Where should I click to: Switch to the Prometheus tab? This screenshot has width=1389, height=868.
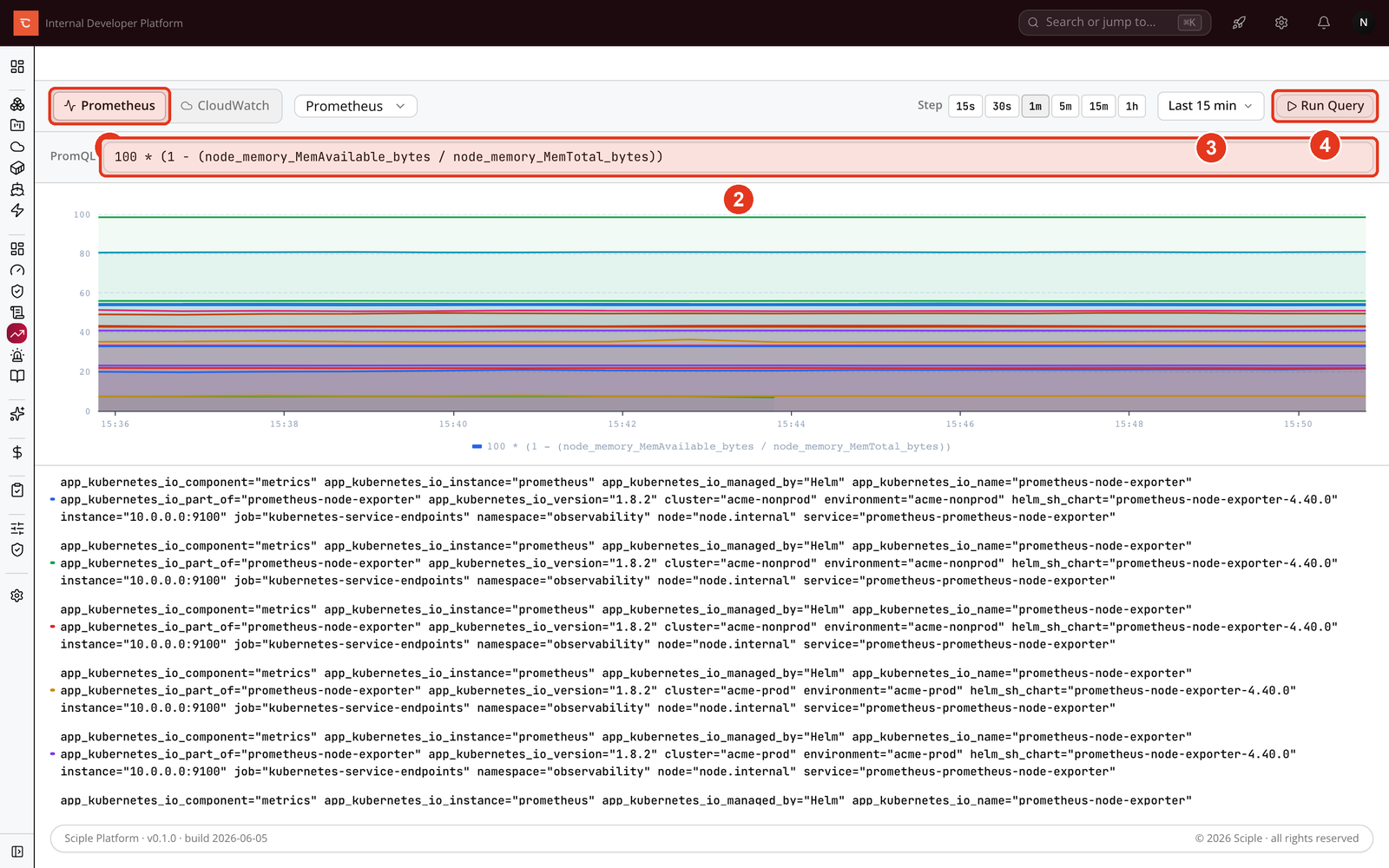click(x=109, y=106)
